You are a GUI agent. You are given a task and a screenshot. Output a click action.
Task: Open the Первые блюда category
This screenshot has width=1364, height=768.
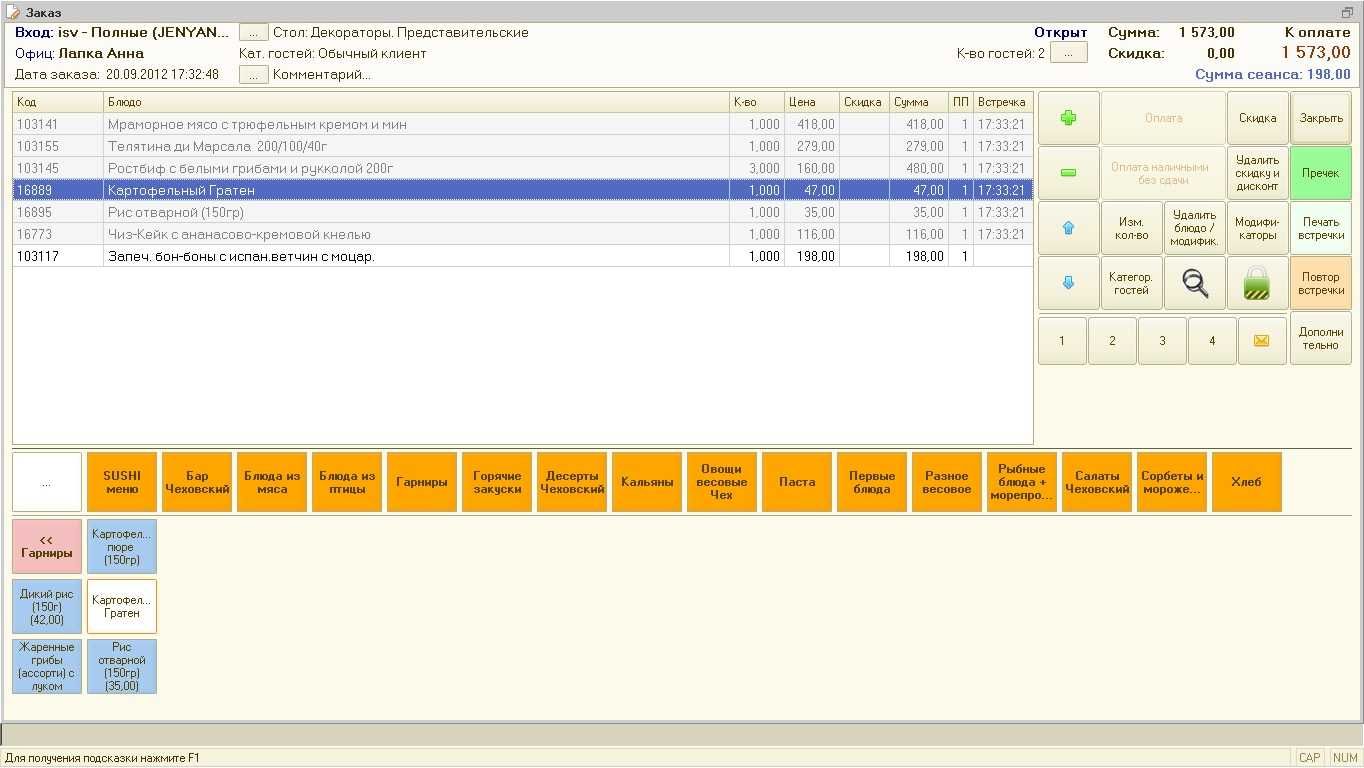point(872,482)
